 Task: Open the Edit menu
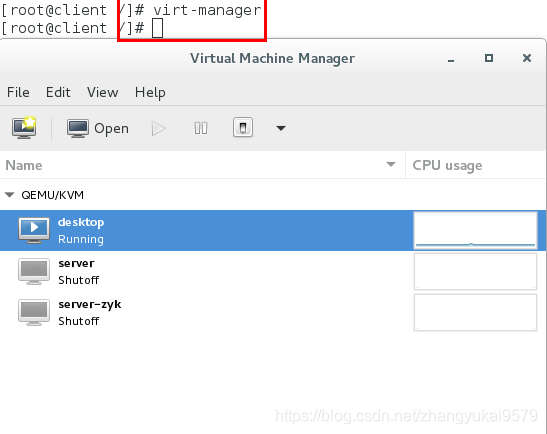(x=58, y=92)
